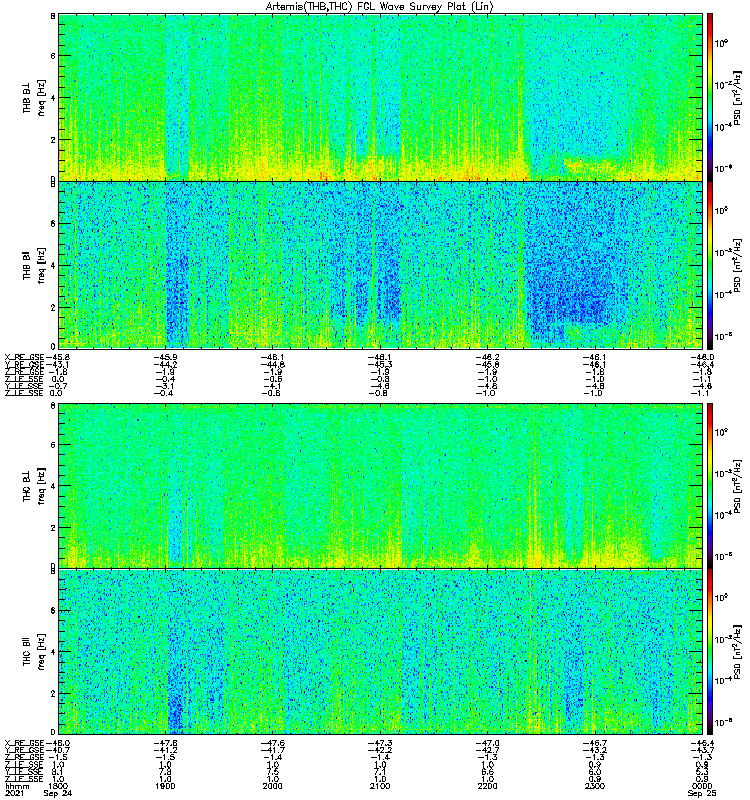The image size is (750, 800).
Task: Click the THC X_RE_GSE value '-46.7'
Action: (595, 743)
